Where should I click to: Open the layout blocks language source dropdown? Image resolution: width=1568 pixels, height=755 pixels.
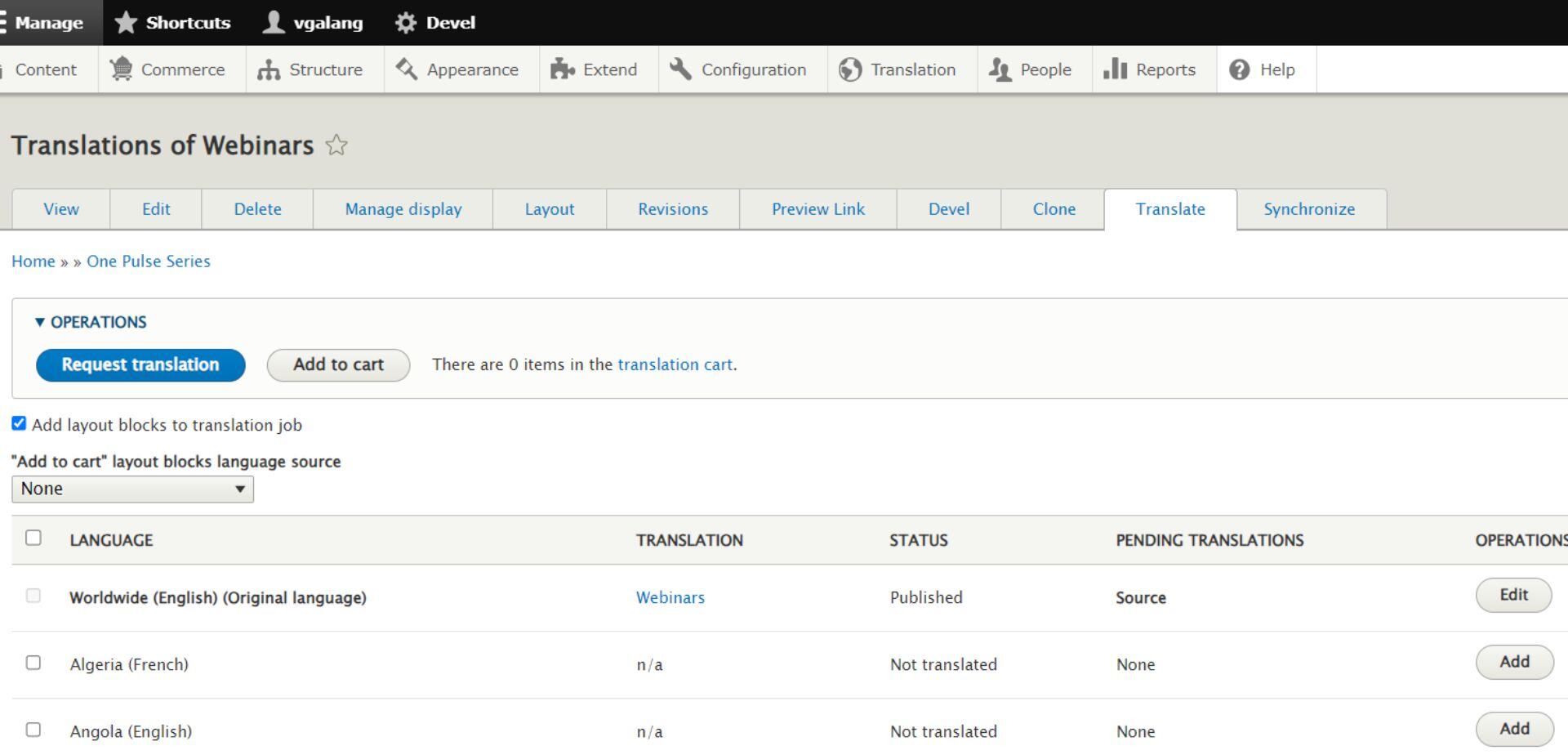(x=133, y=489)
